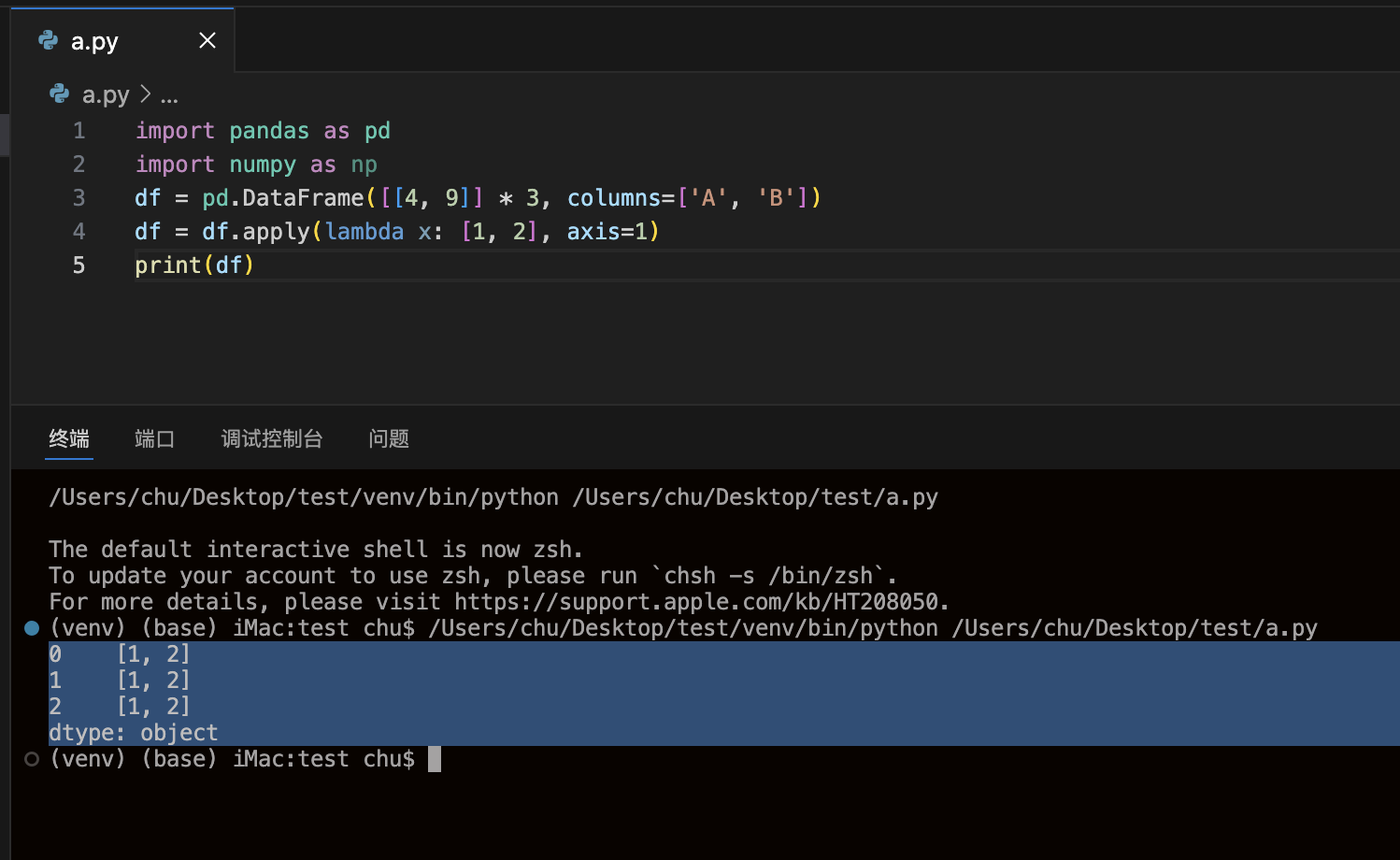This screenshot has width=1400, height=860.
Task: Click the terminal cursor at the last prompt
Action: point(435,759)
